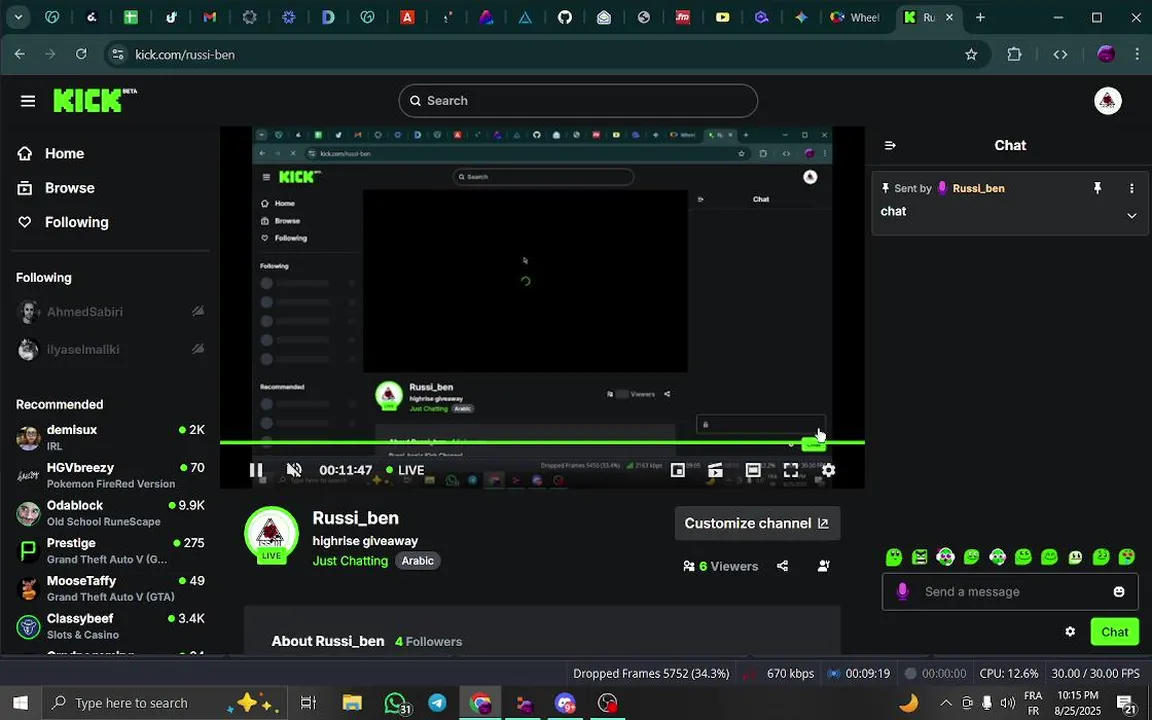Open the video player settings gear
This screenshot has height=720, width=1152.
coord(829,470)
